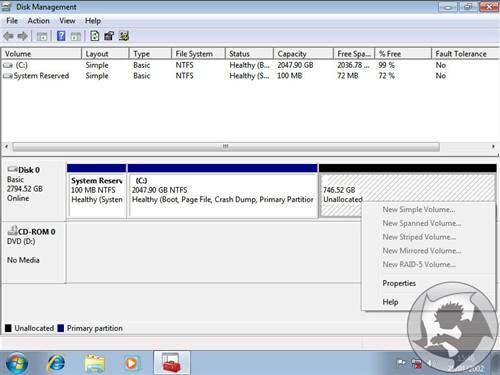Click the left scroll arrow of volume list
The image size is (500, 375).
tap(6, 147)
